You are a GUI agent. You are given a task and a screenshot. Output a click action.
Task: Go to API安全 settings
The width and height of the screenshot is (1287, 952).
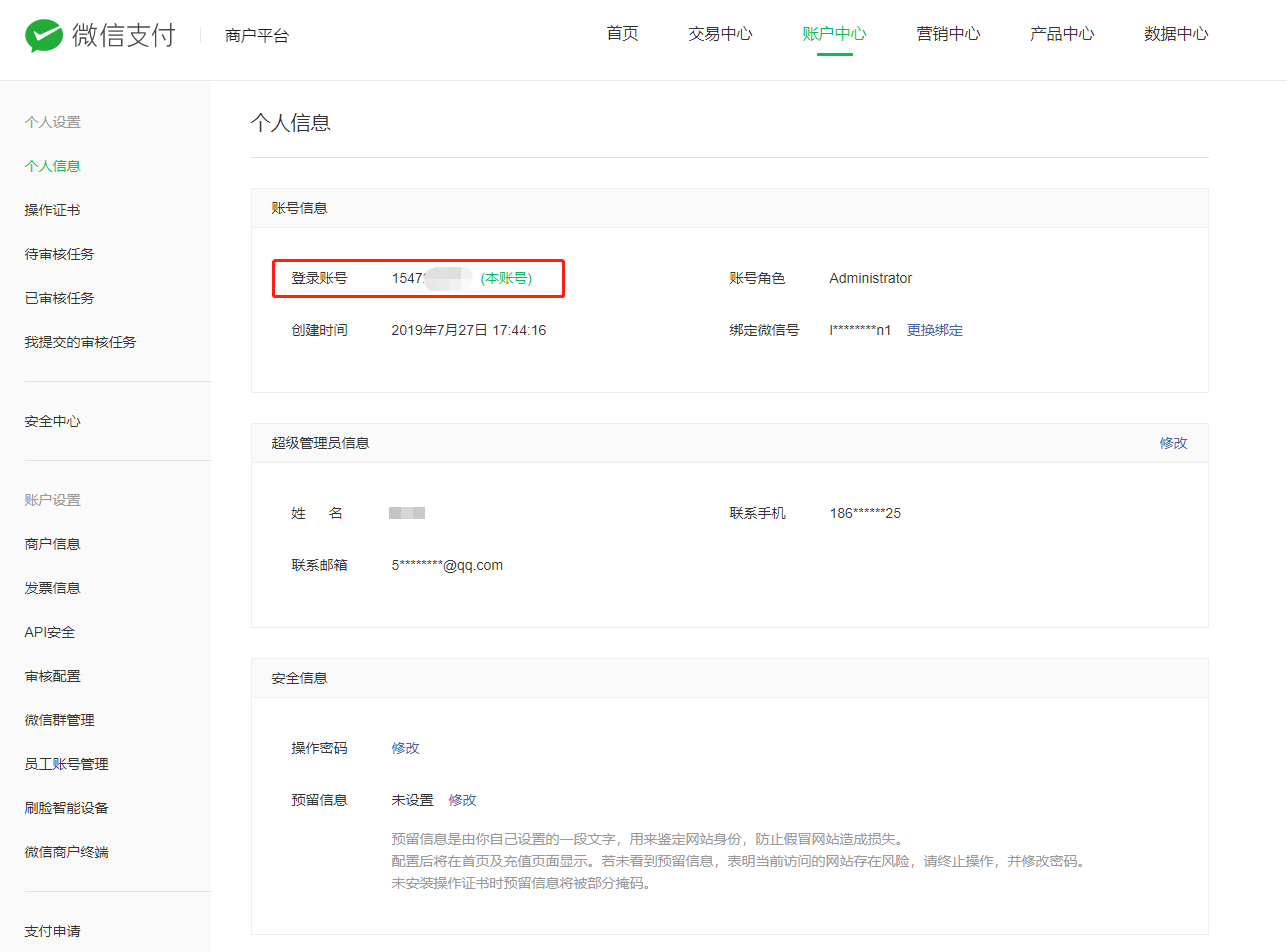[50, 632]
